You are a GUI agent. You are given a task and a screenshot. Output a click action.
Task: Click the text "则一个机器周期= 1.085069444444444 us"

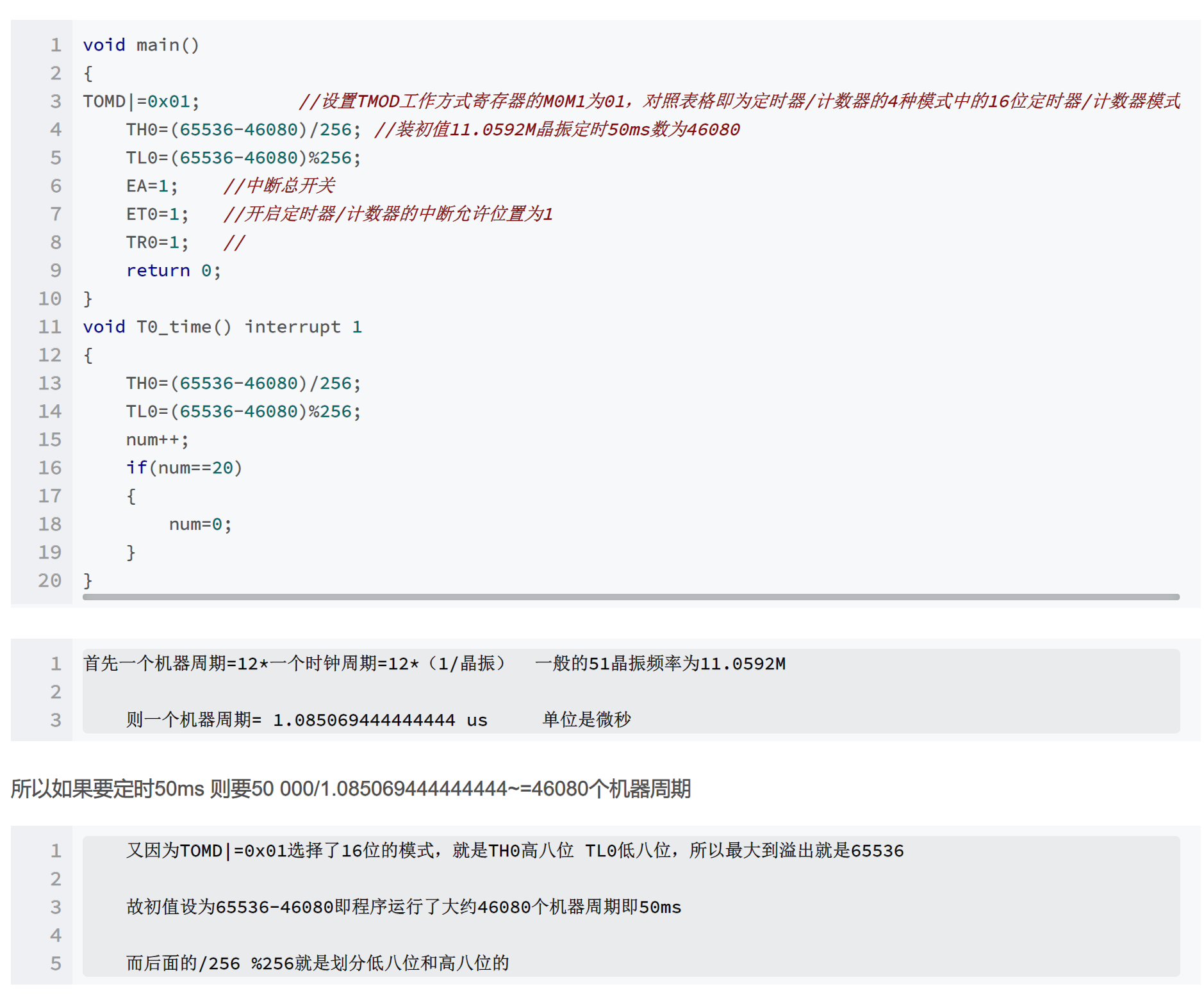306,719
